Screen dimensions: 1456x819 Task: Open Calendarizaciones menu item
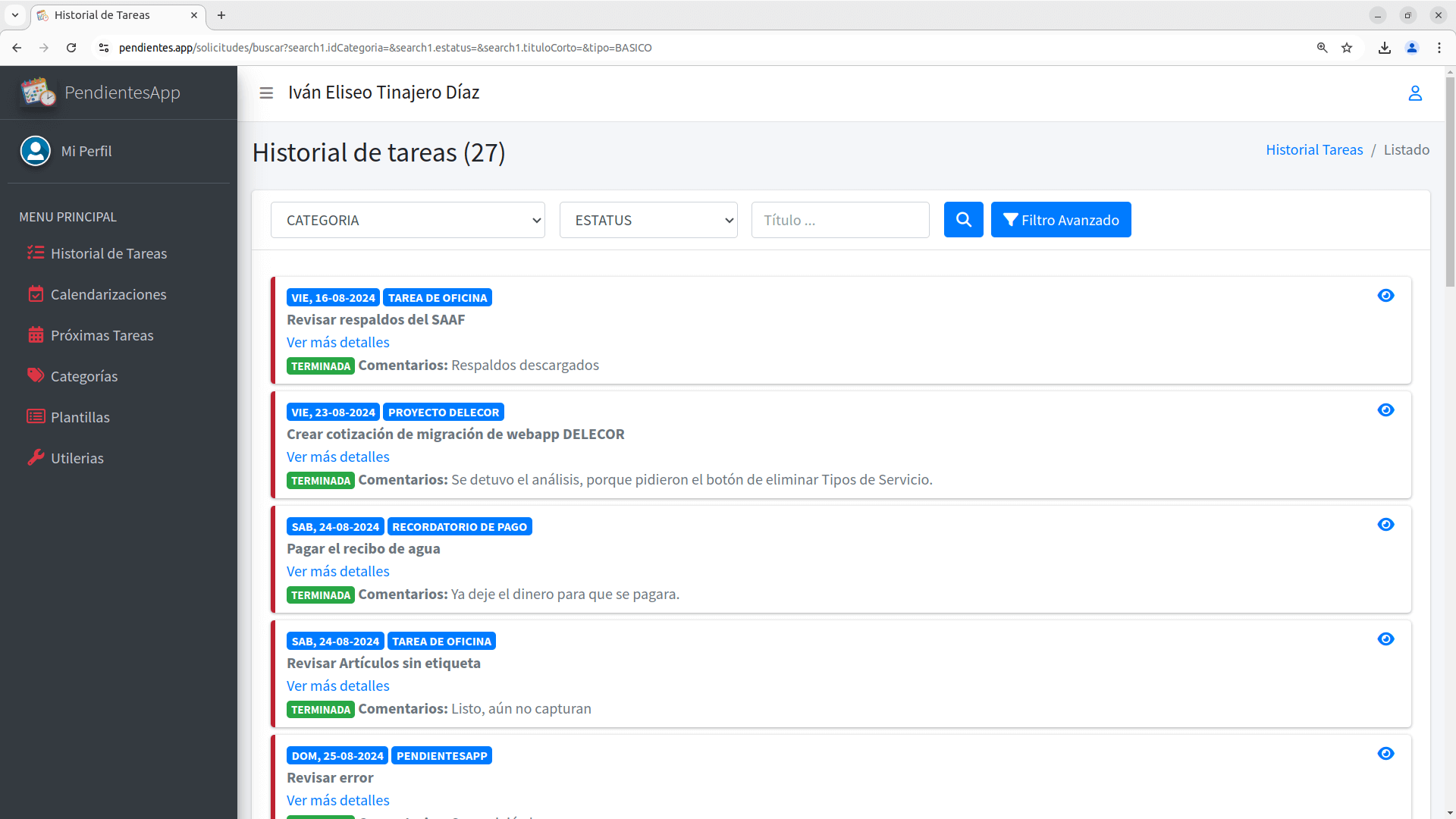pos(118,294)
